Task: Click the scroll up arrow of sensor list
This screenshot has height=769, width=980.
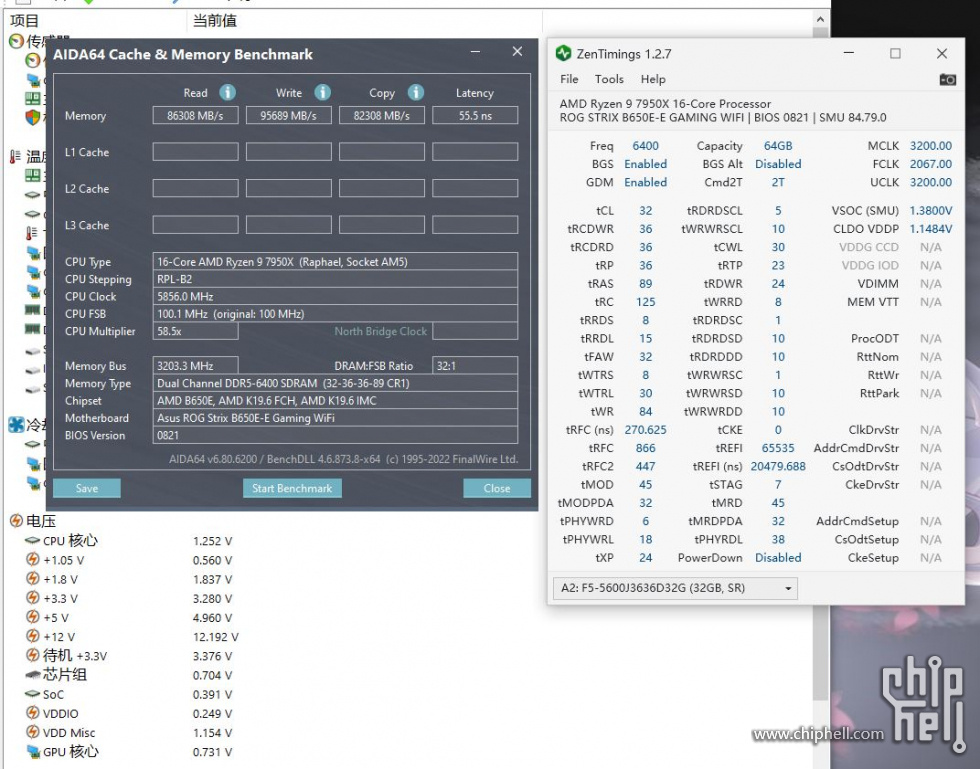Action: pos(821,19)
